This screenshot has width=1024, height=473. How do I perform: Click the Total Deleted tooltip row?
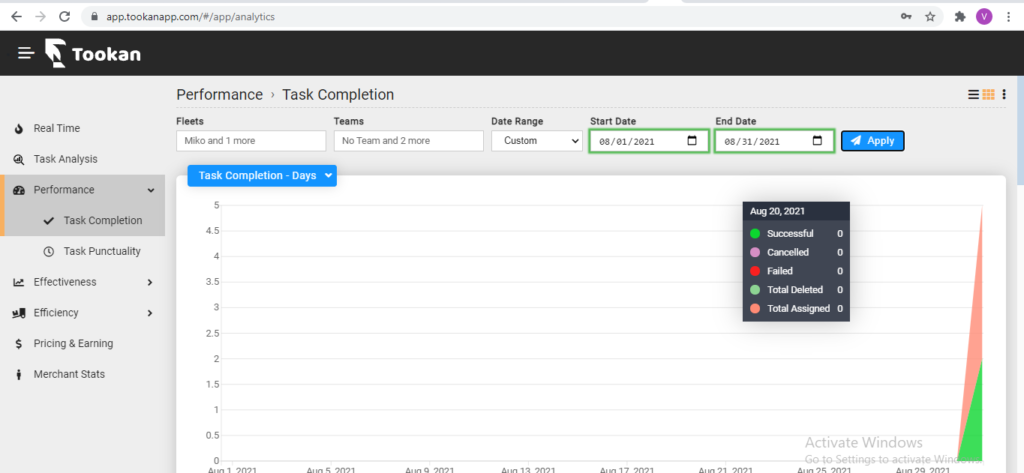[x=796, y=290]
